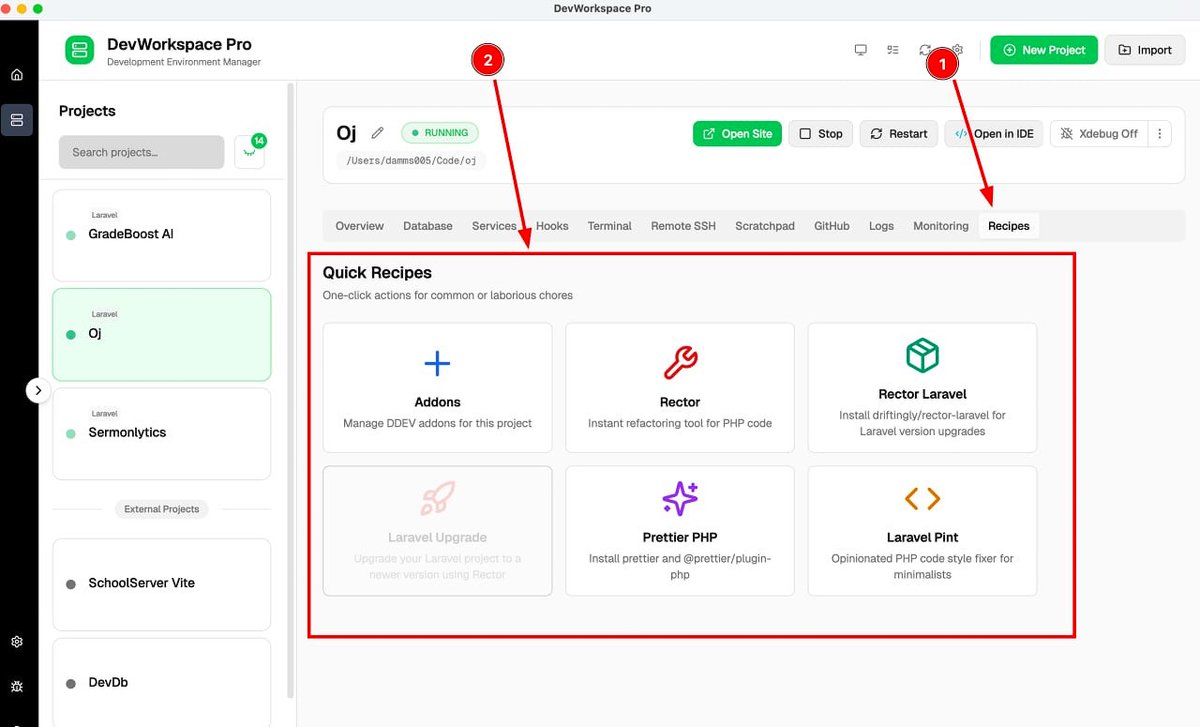Select the DevDb external project

click(x=161, y=682)
